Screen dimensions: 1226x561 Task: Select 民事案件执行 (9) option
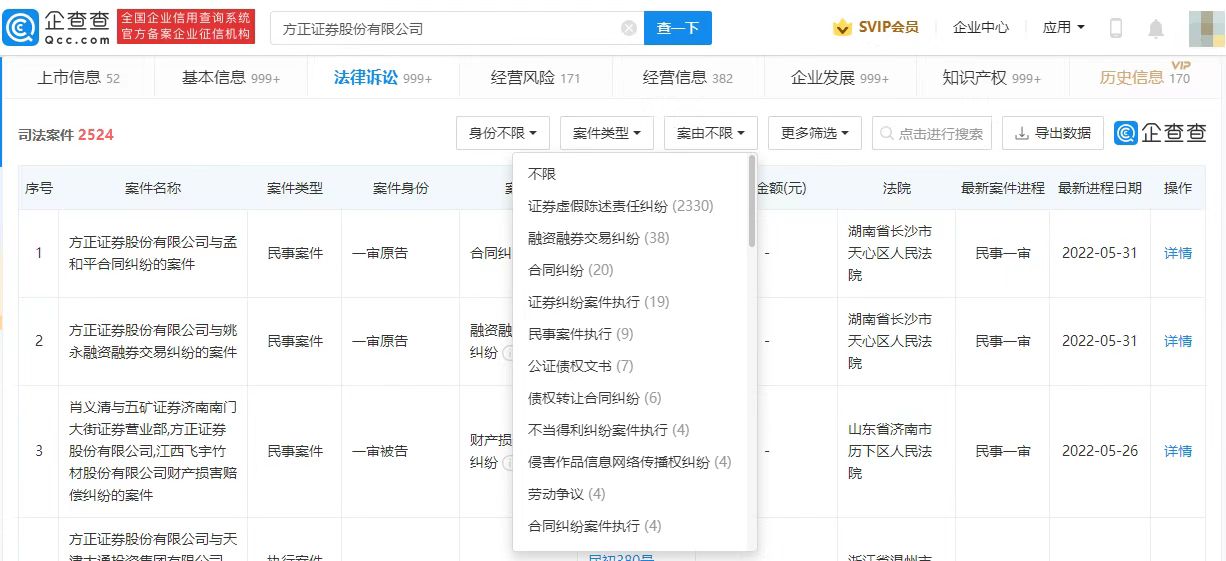pyautogui.click(x=630, y=334)
